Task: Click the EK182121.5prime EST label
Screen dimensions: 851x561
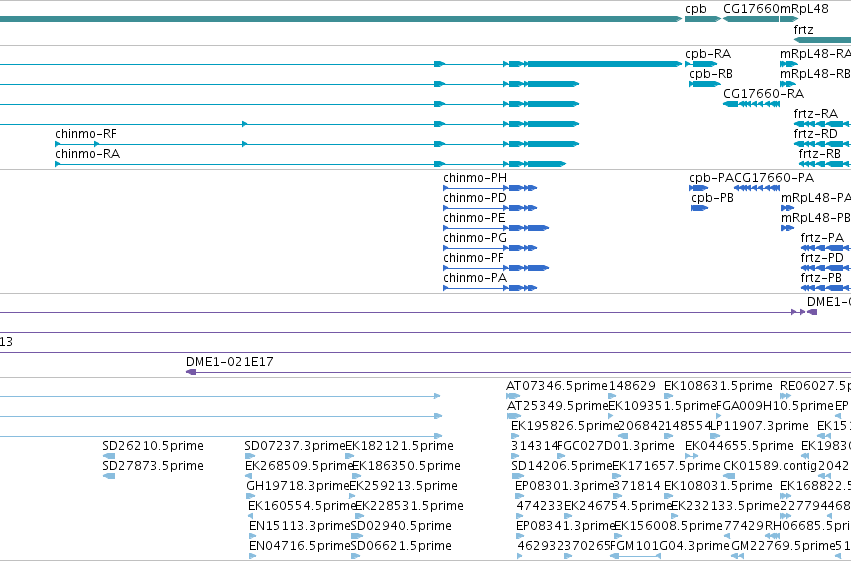Action: pyautogui.click(x=399, y=446)
